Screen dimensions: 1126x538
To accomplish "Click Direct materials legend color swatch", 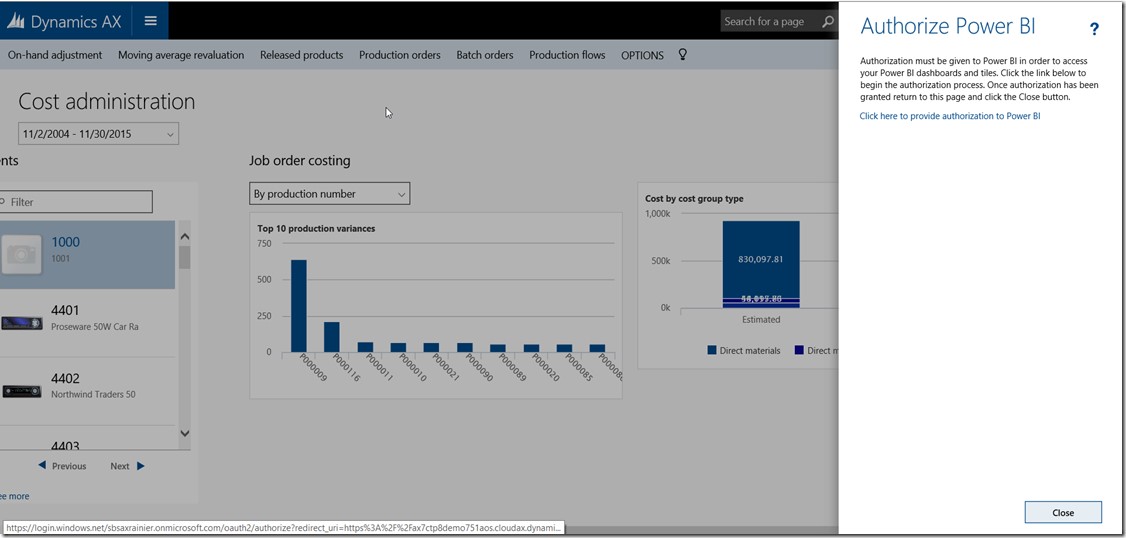I will click(712, 351).
